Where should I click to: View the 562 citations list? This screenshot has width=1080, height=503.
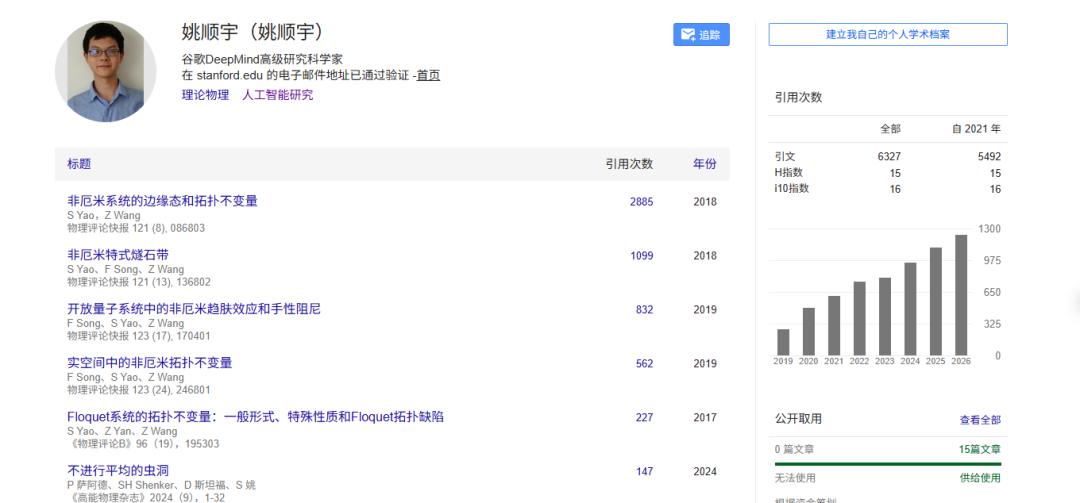coord(644,363)
